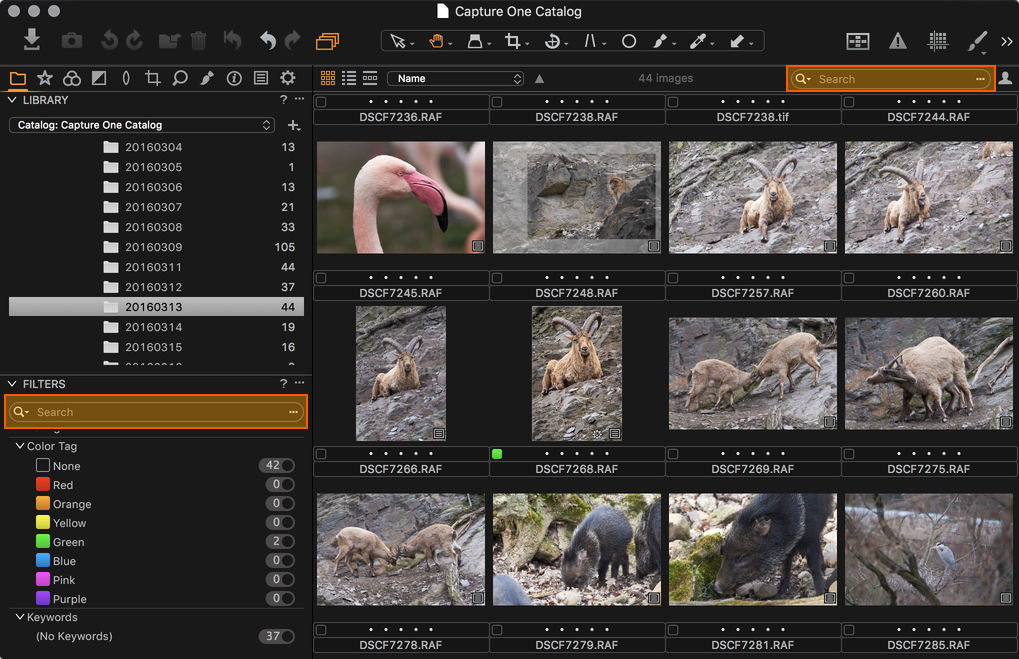Select the White balance picker tool
The width and height of the screenshot is (1019, 659).
(698, 41)
